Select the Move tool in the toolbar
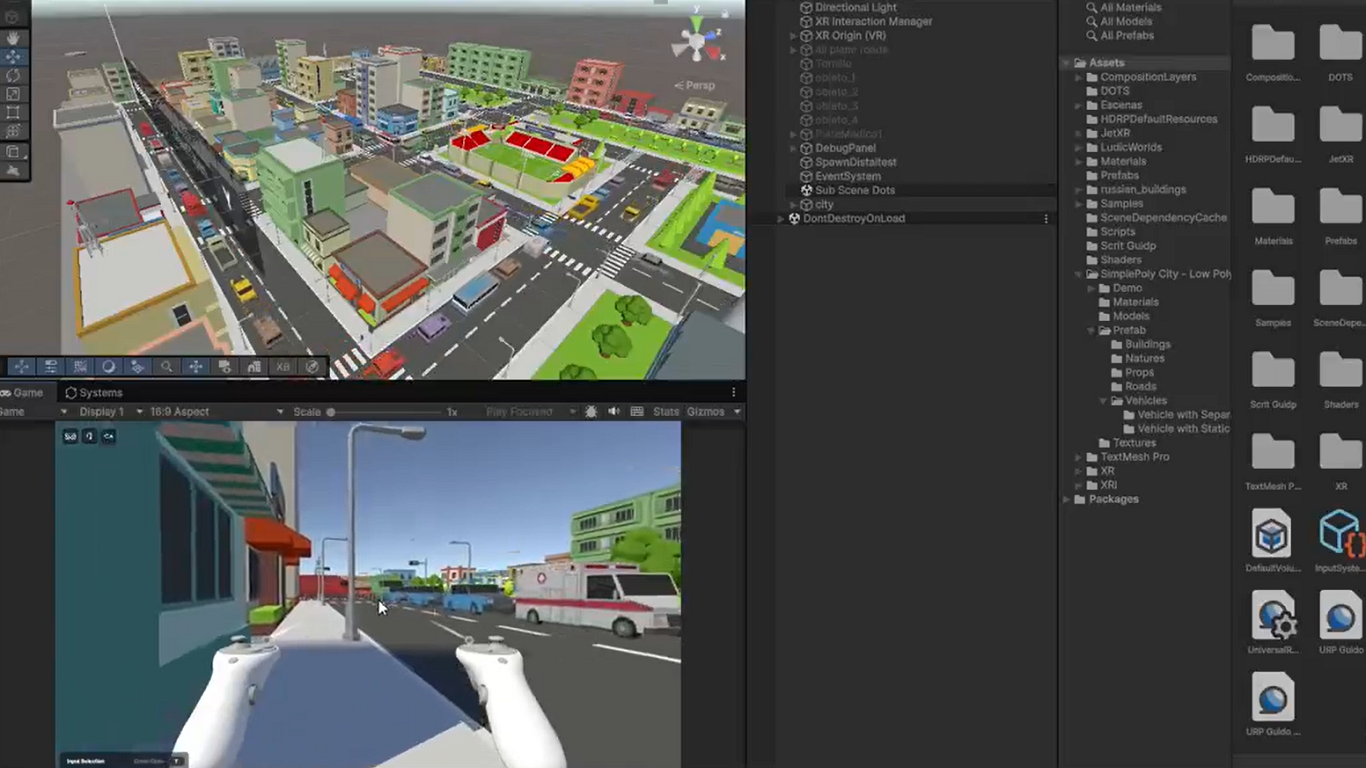1366x768 pixels. (14, 56)
